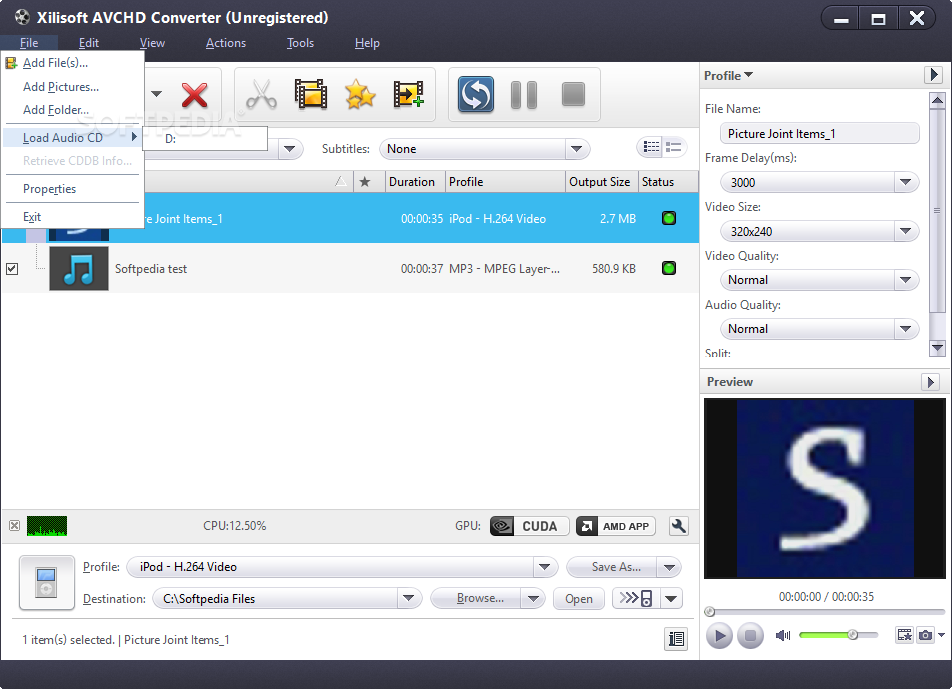This screenshot has height=689, width=952.
Task: Click the star favorite column header
Action: click(x=365, y=182)
